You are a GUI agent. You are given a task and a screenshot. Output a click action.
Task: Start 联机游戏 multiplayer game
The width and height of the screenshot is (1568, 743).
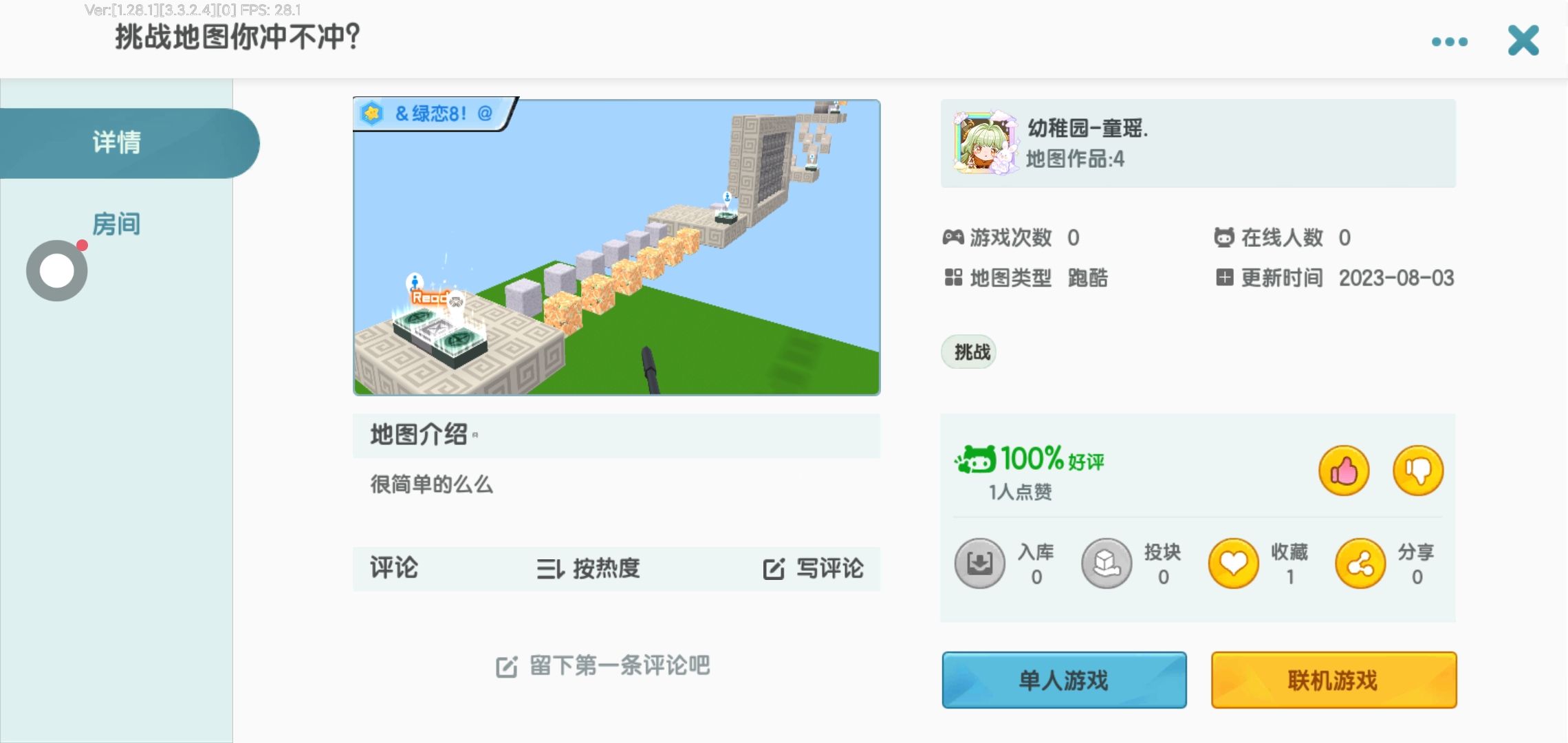point(1333,680)
